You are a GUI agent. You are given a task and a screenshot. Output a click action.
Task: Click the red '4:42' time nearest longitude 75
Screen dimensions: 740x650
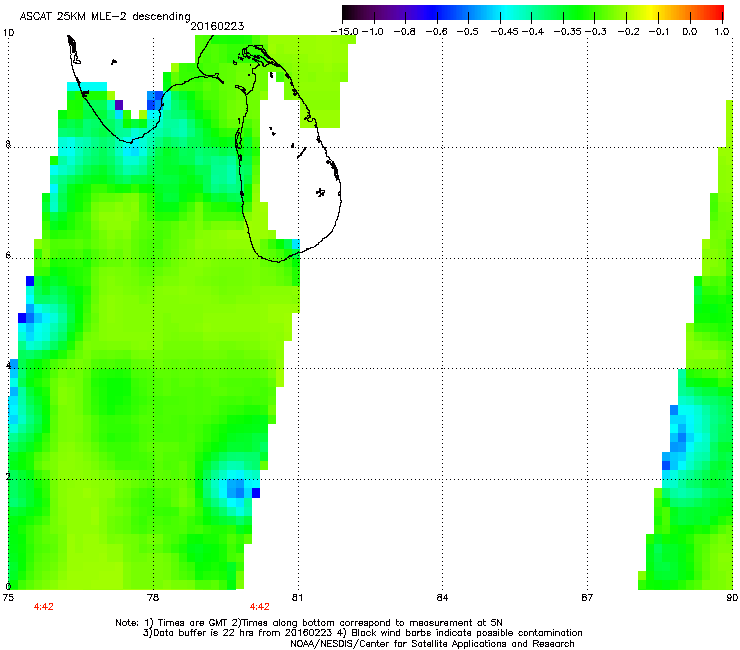(43, 607)
